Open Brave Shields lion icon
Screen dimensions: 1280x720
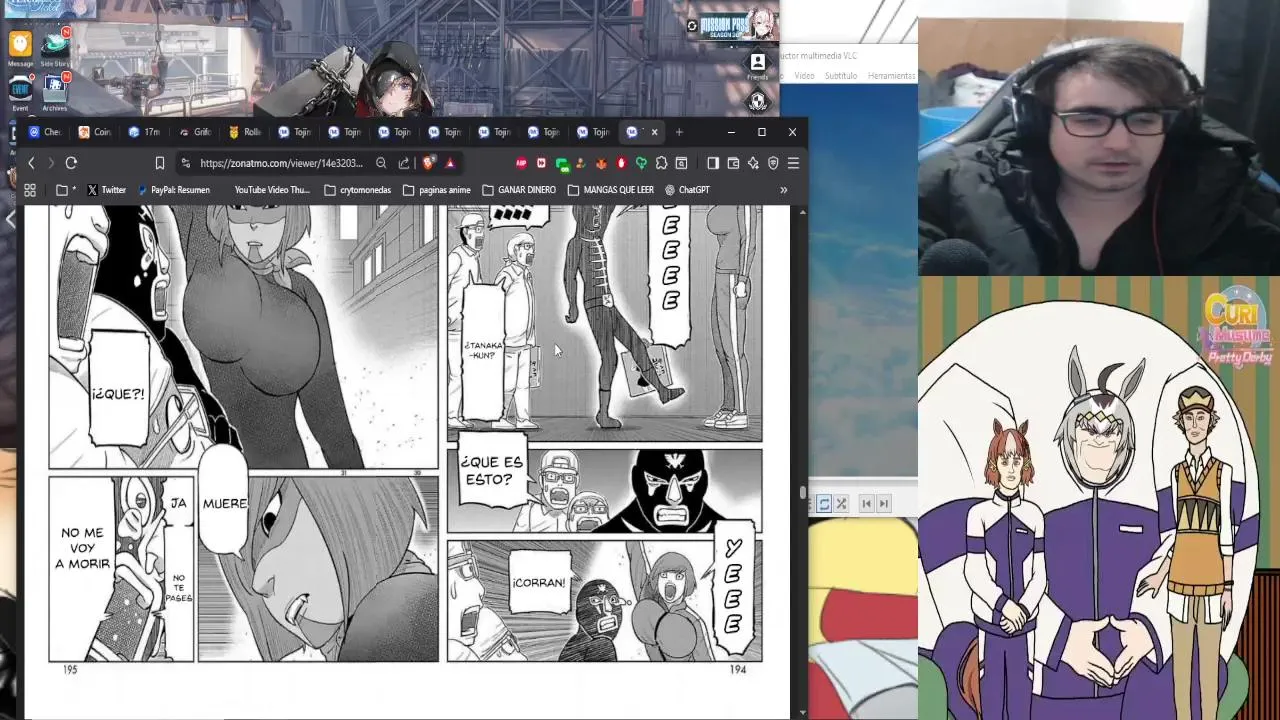tap(428, 163)
